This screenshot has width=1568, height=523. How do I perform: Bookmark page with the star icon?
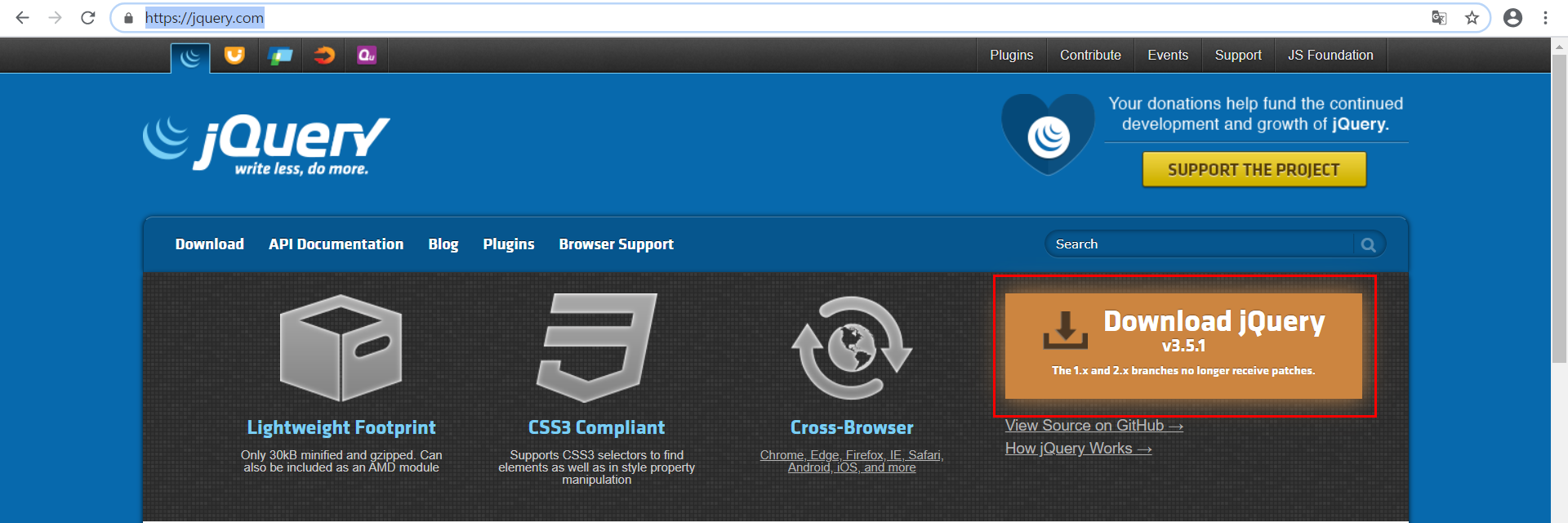pos(1472,18)
